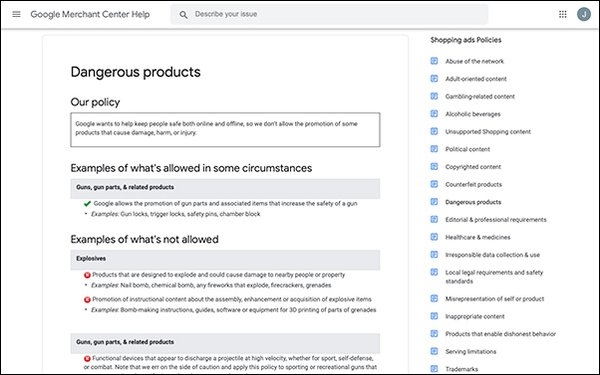Viewport: 600px width, 375px height.
Task: Click the Bomb-making instructions examples line
Action: [x=233, y=310]
